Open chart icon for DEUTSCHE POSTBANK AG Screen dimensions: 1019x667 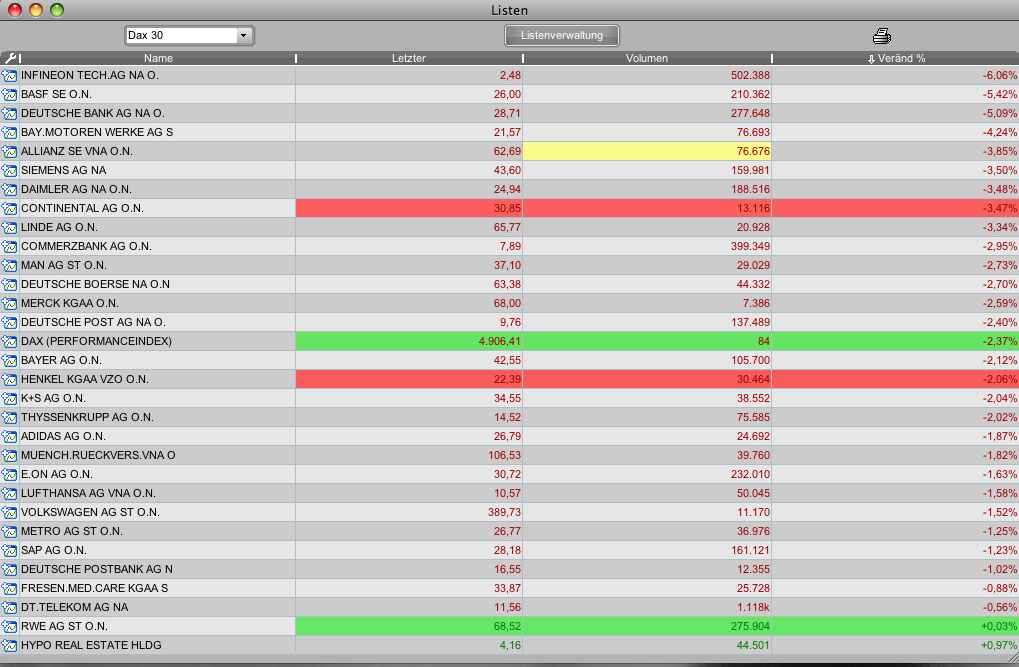tap(10, 569)
